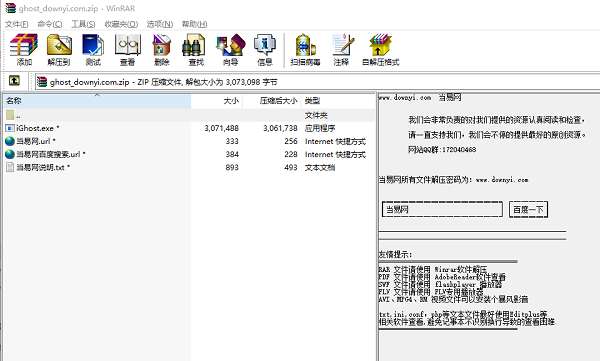Click the 应用程序 type cell
This screenshot has height=361, width=600.
[320, 128]
